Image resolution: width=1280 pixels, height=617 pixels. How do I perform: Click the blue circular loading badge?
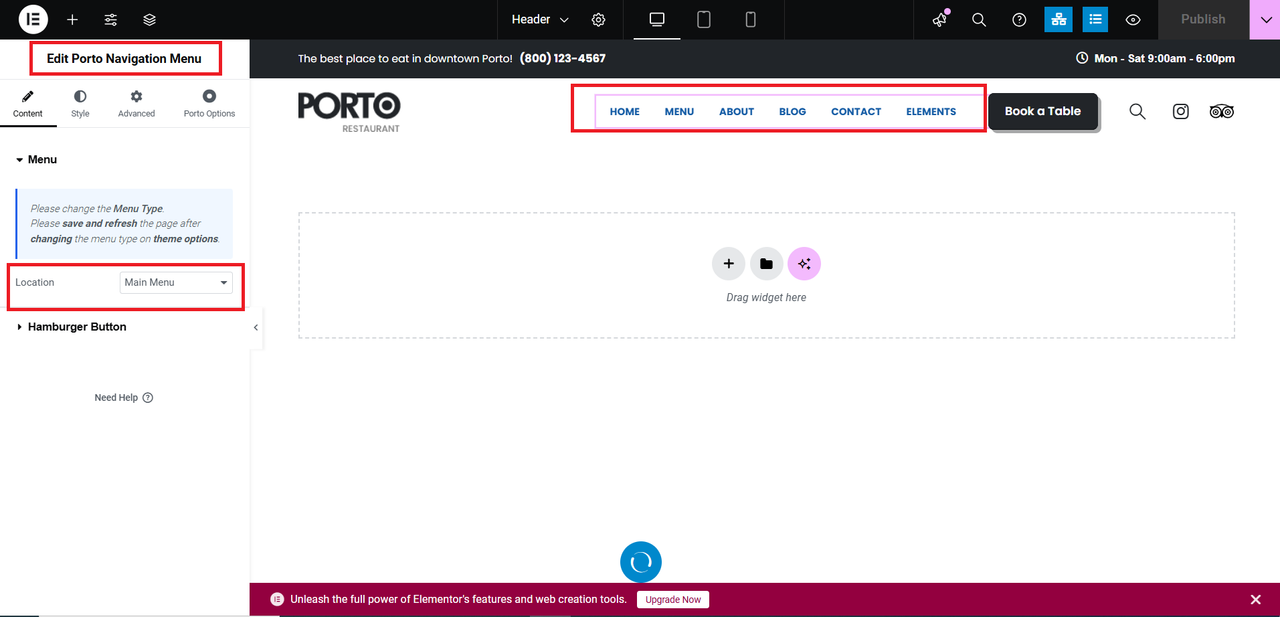pos(641,562)
